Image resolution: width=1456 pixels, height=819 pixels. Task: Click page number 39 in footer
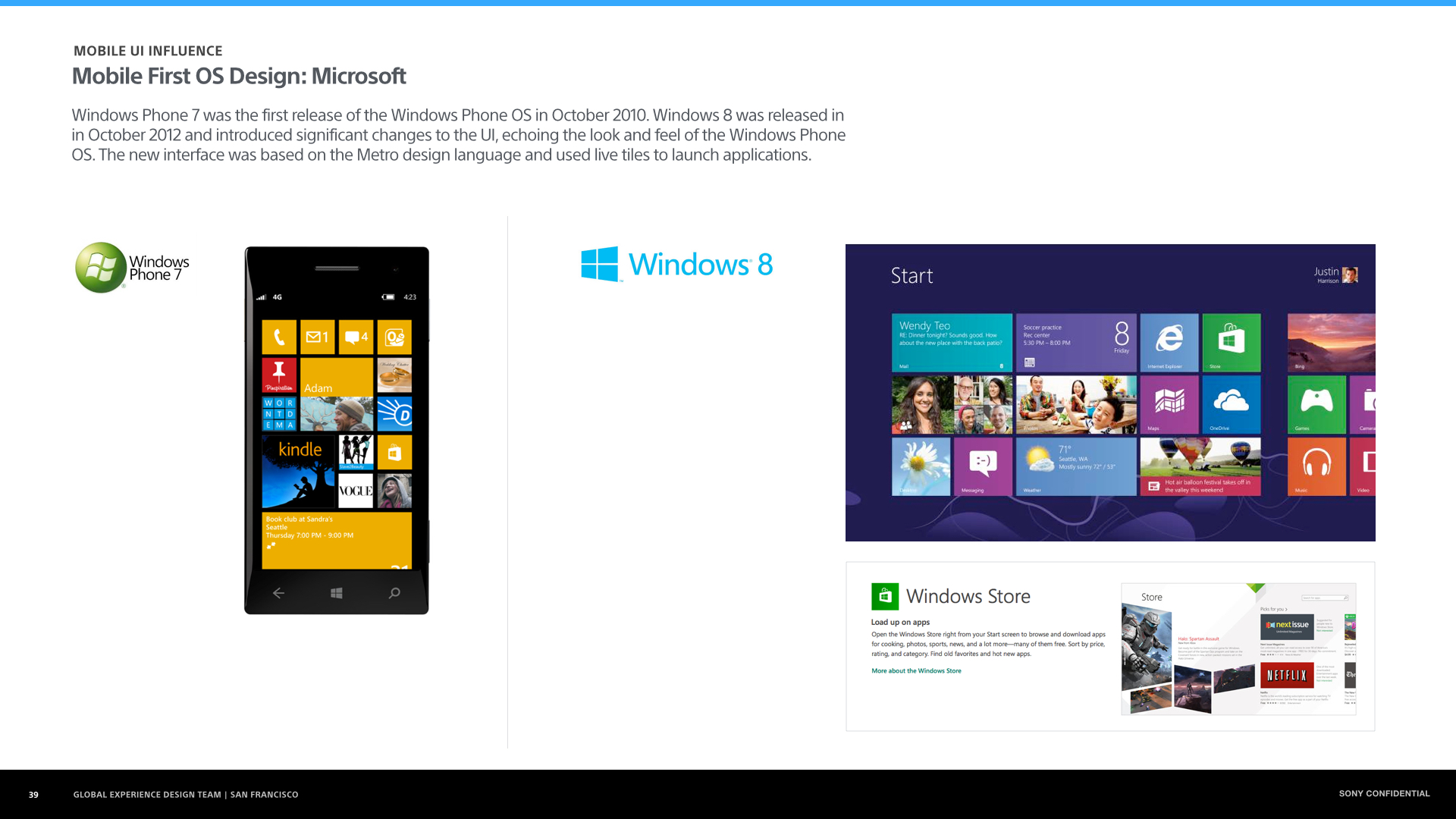[x=33, y=795]
